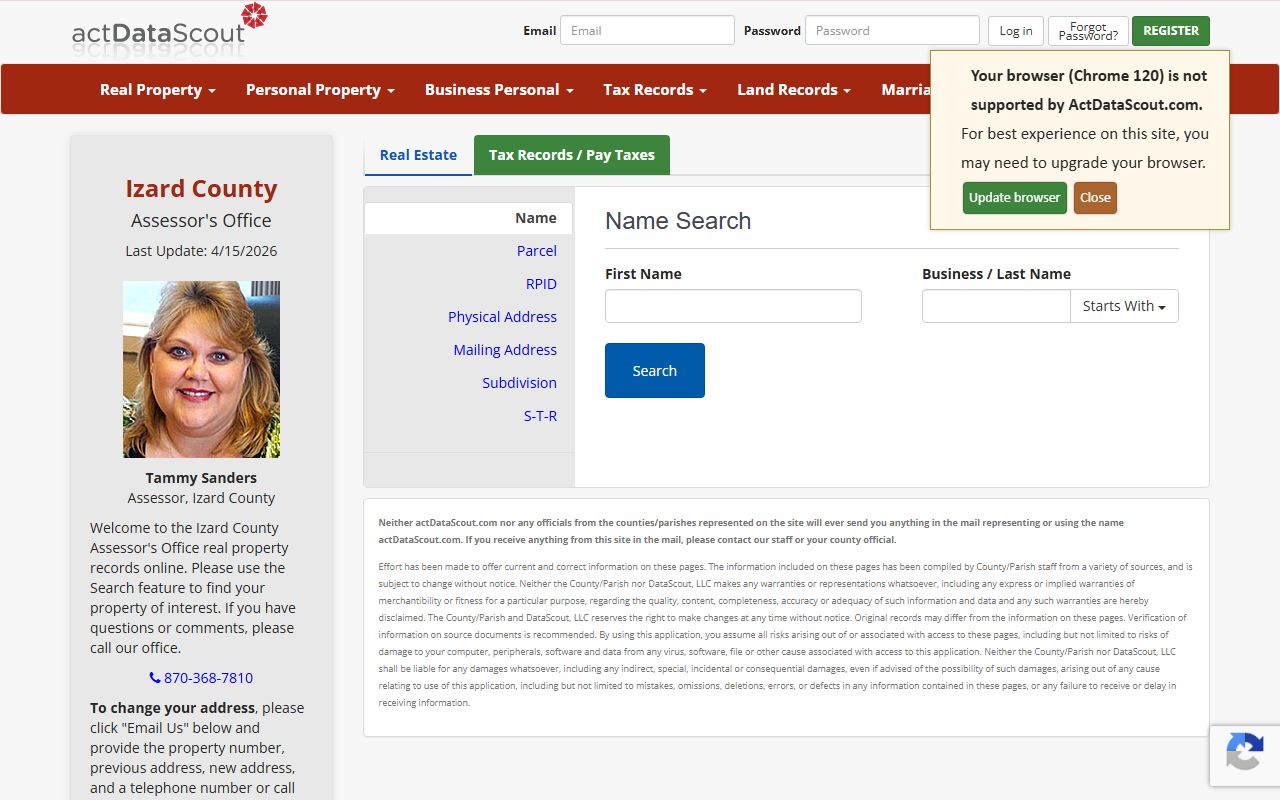
Task: Click the Name Search heading
Action: click(x=678, y=221)
